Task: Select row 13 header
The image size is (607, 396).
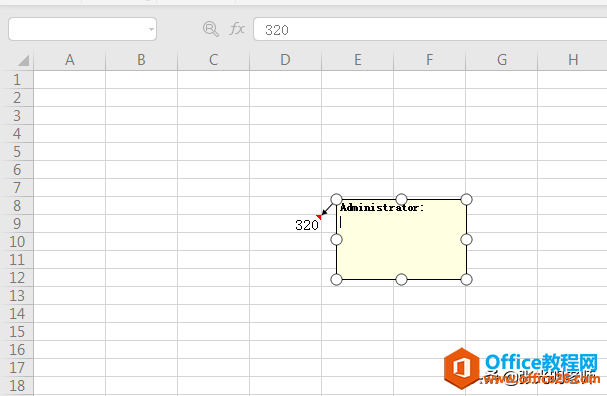Action: click(17, 296)
